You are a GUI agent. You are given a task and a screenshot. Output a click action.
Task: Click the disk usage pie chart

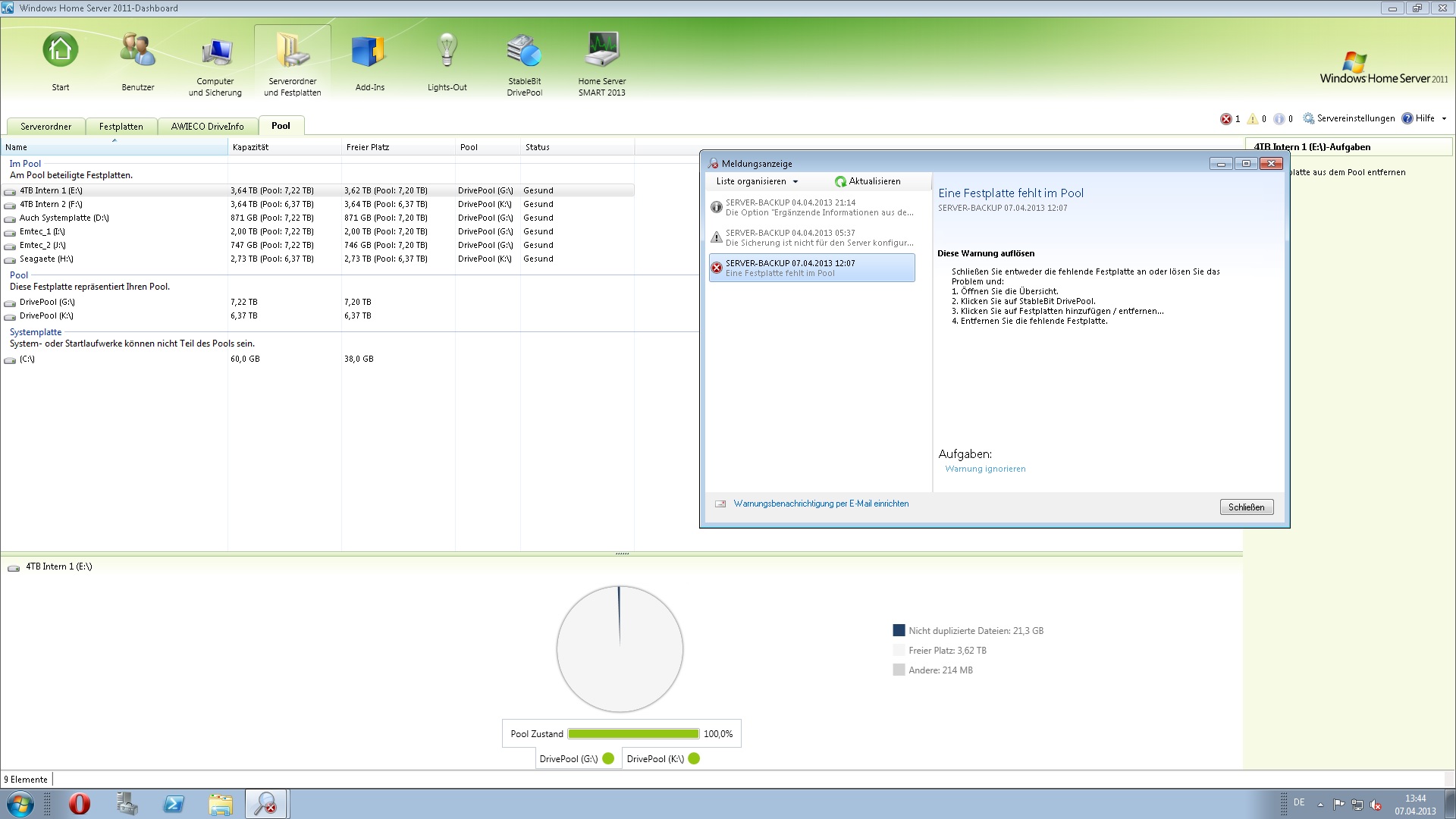620,649
